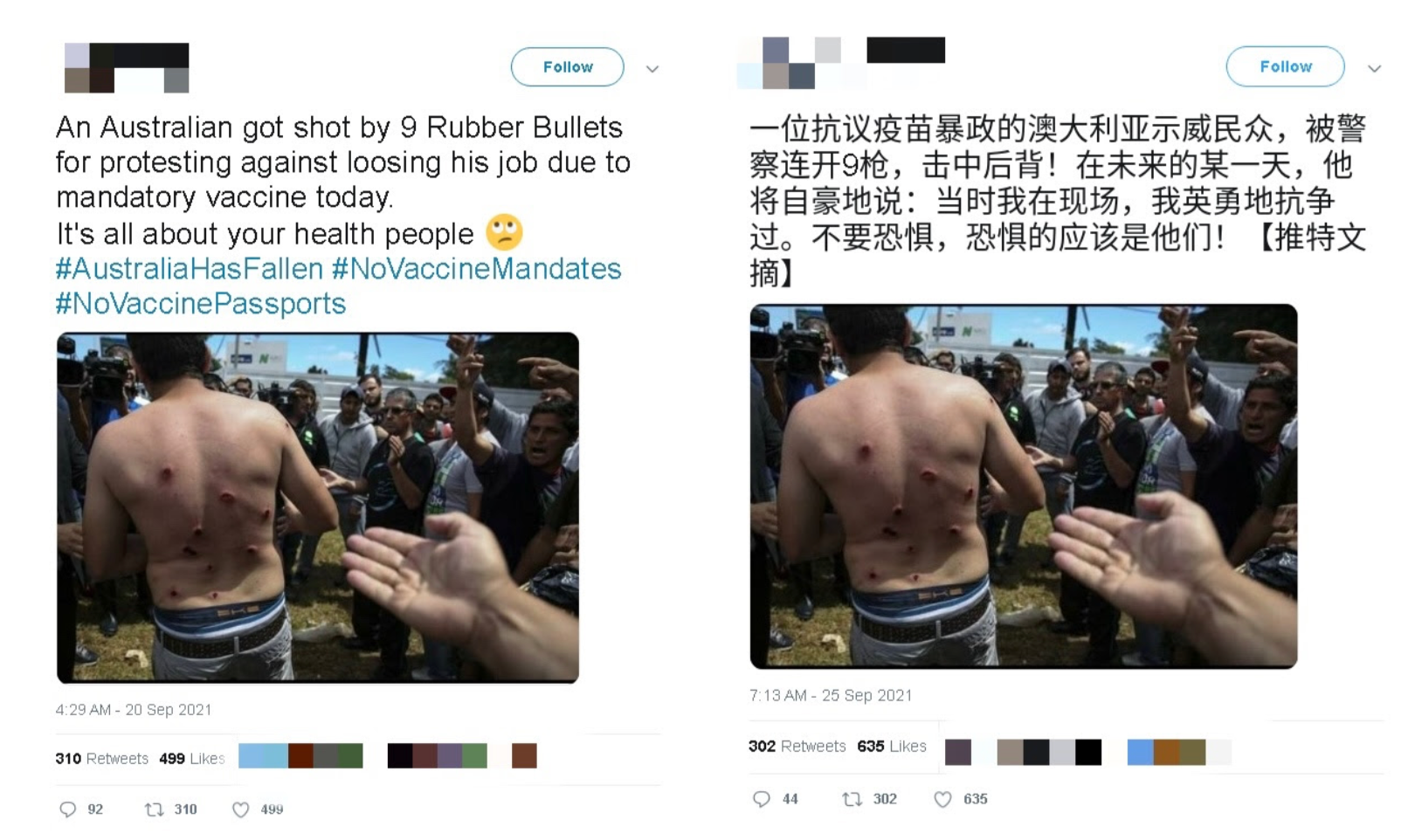Viewport: 1415px width, 840px height.
Task: View the 635 Likes list
Action: pyautogui.click(x=892, y=747)
